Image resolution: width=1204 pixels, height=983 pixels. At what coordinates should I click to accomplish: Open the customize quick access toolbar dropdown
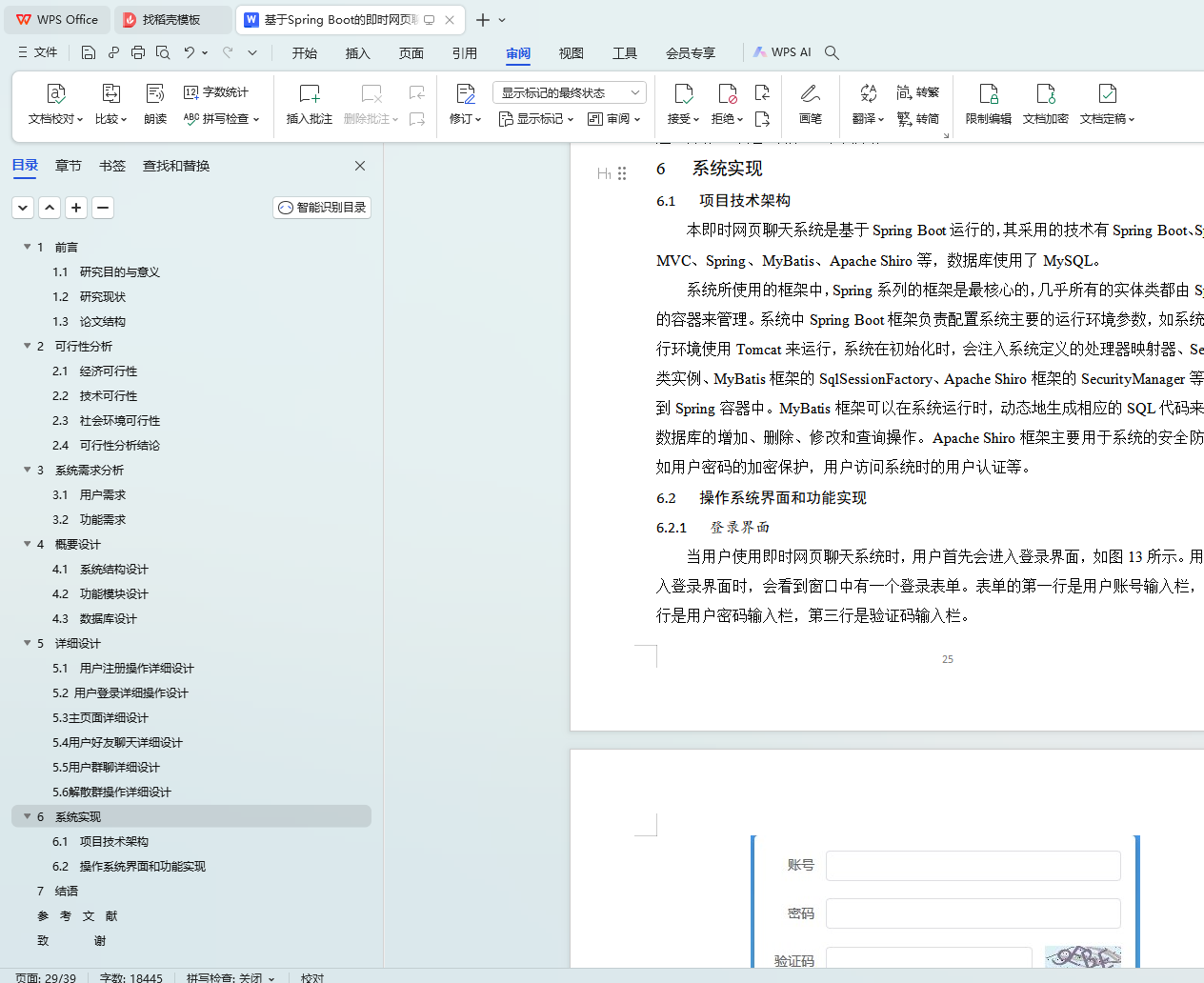click(252, 52)
